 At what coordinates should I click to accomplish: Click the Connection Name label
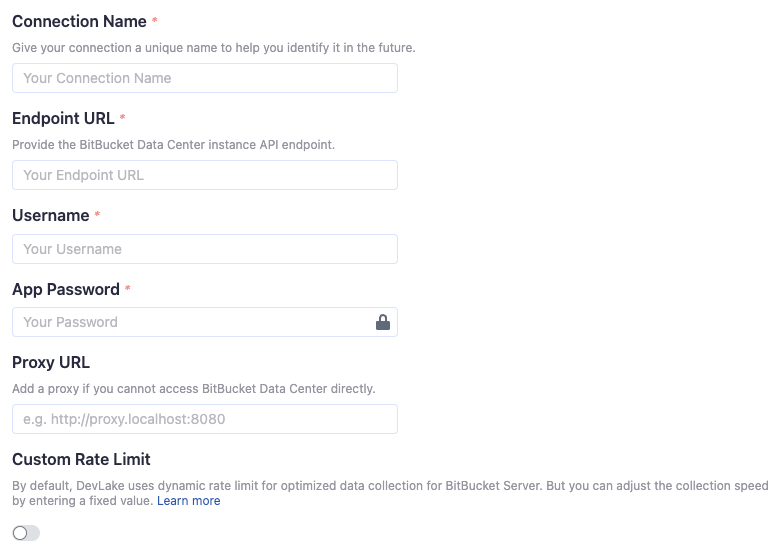(x=79, y=21)
